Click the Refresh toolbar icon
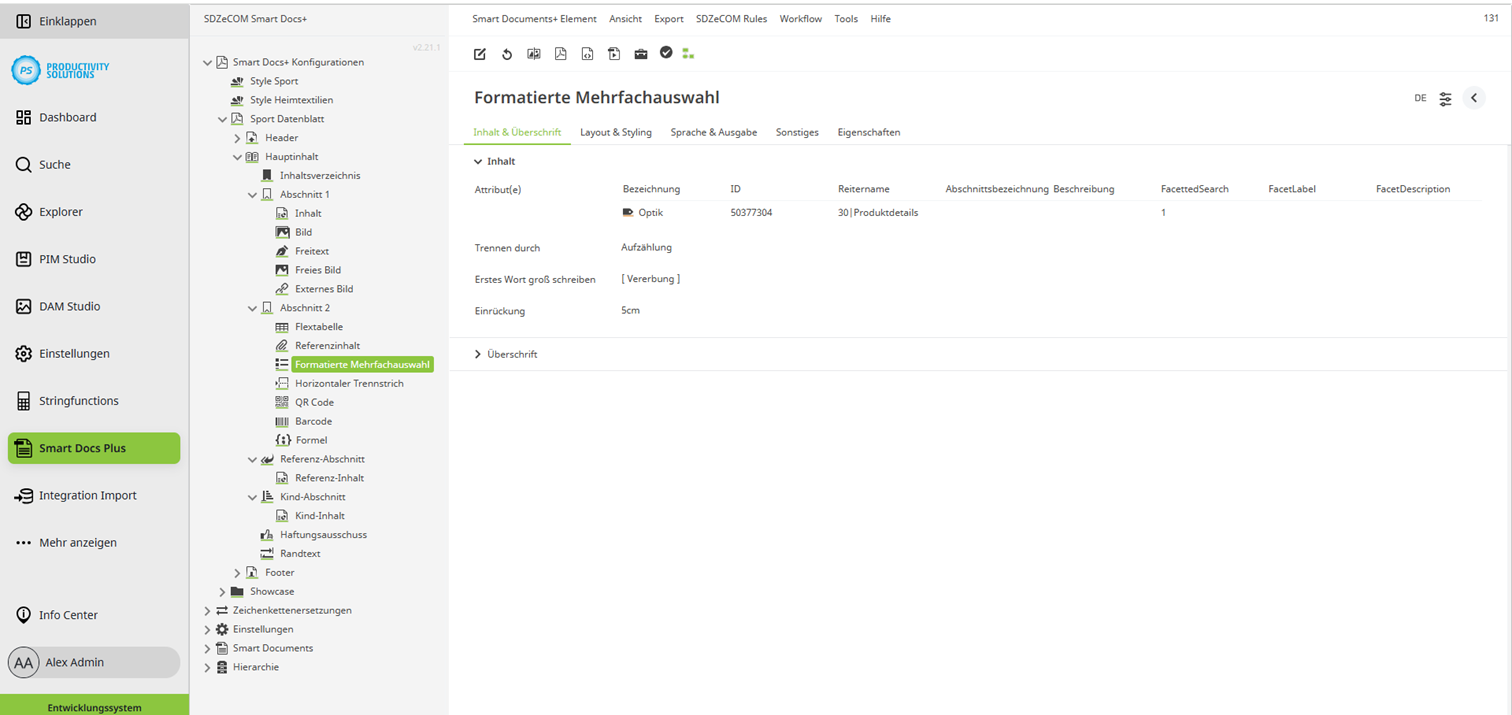This screenshot has width=1512, height=715. click(507, 53)
